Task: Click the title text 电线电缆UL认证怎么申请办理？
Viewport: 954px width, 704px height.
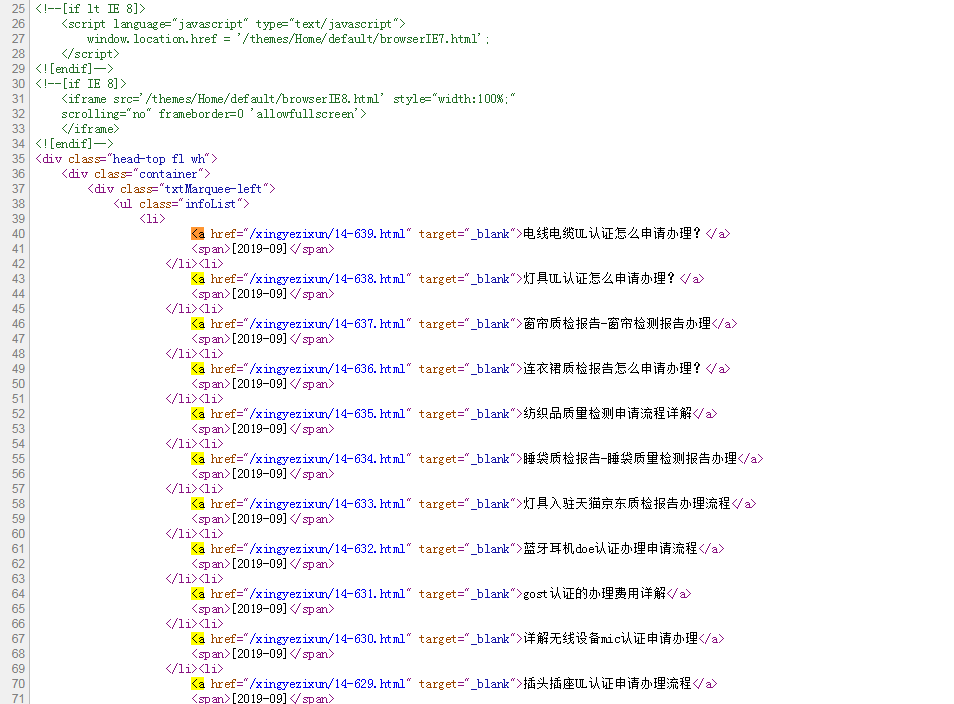Action: 612,234
